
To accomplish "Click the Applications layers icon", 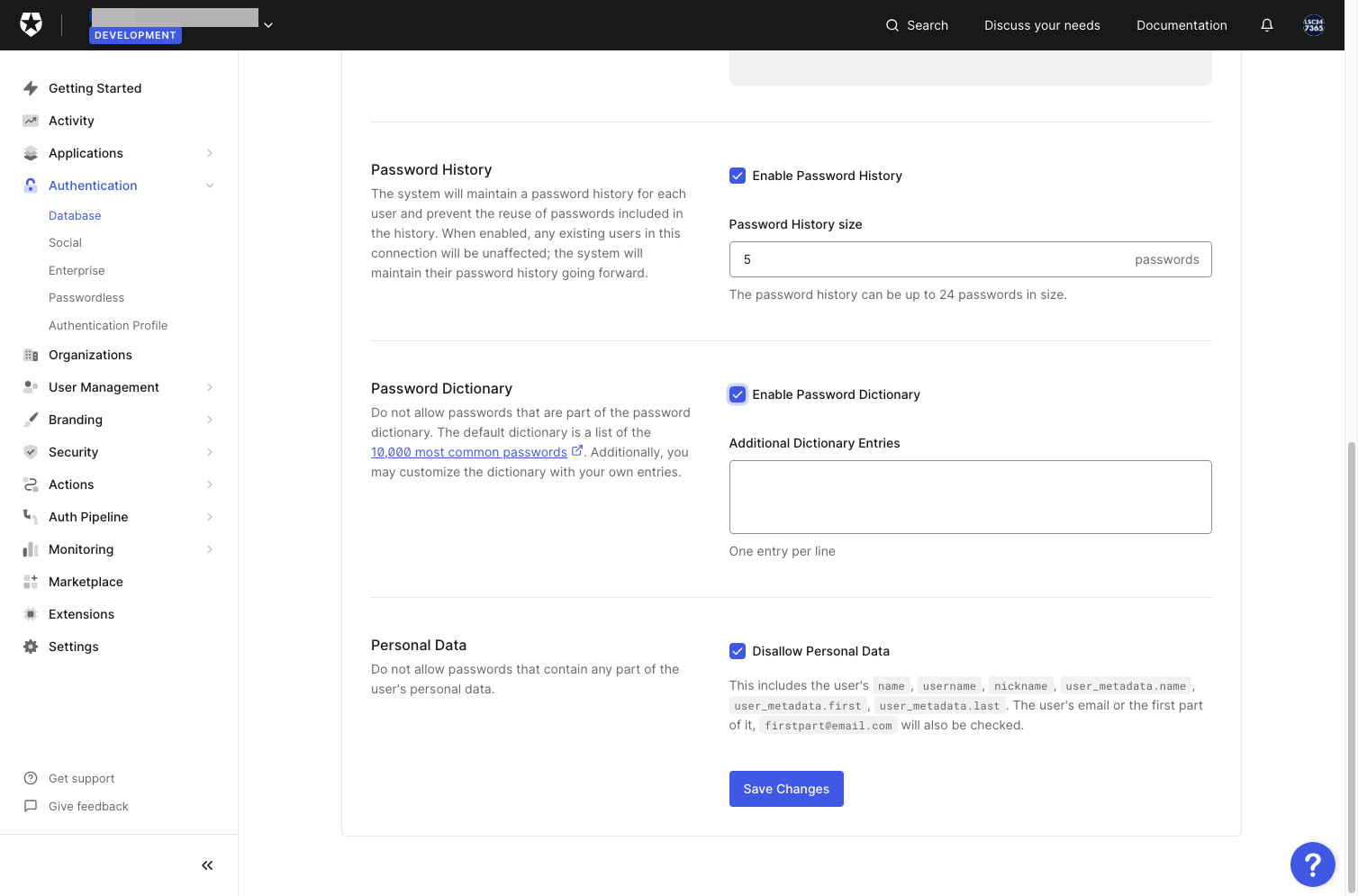I will coord(31,153).
